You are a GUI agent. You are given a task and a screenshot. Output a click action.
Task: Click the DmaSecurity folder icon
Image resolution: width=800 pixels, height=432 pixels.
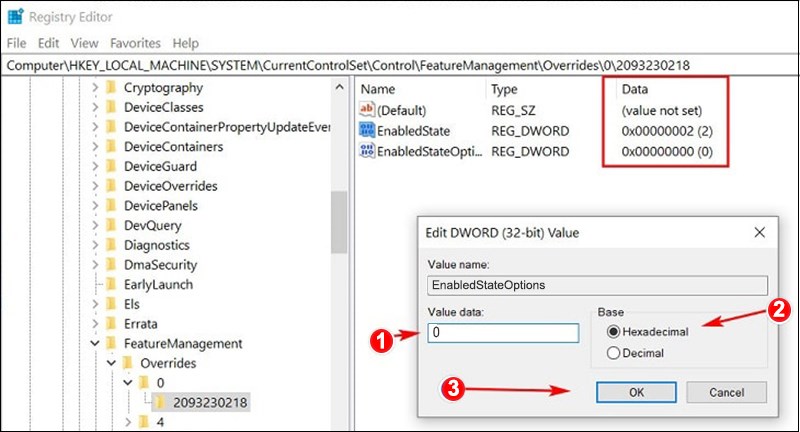point(111,265)
